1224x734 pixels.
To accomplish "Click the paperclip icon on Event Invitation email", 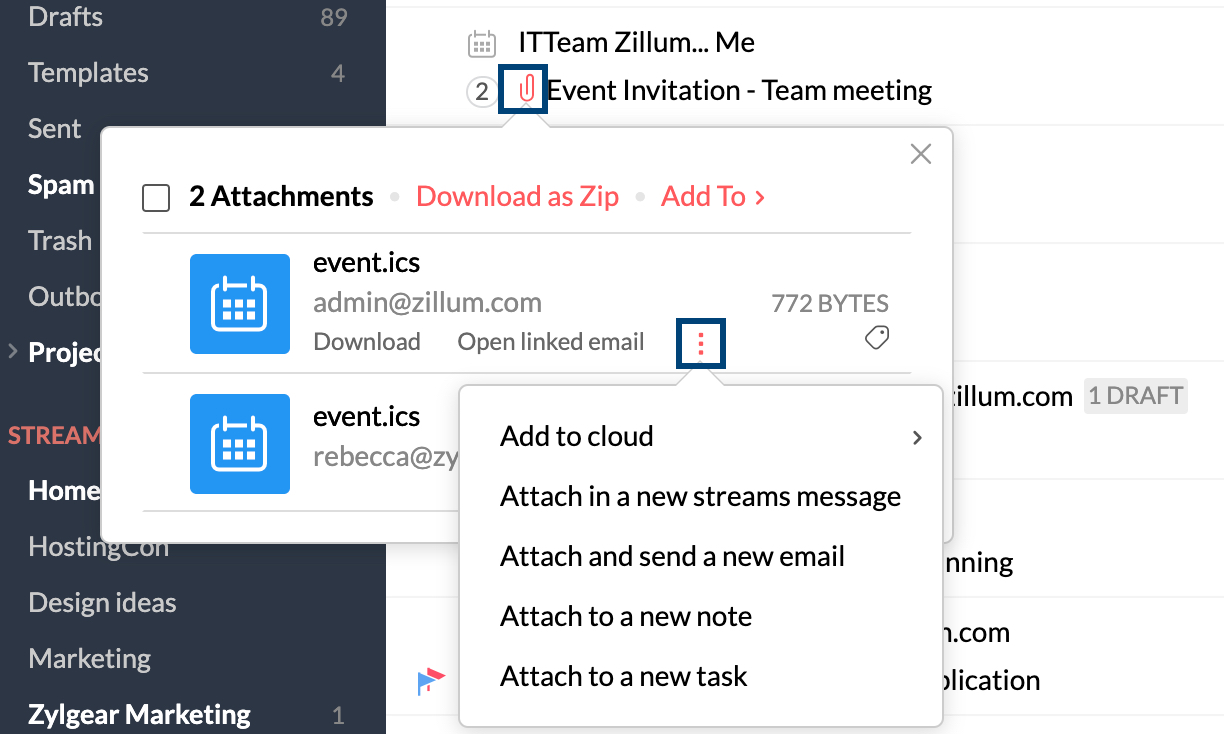I will [x=523, y=89].
